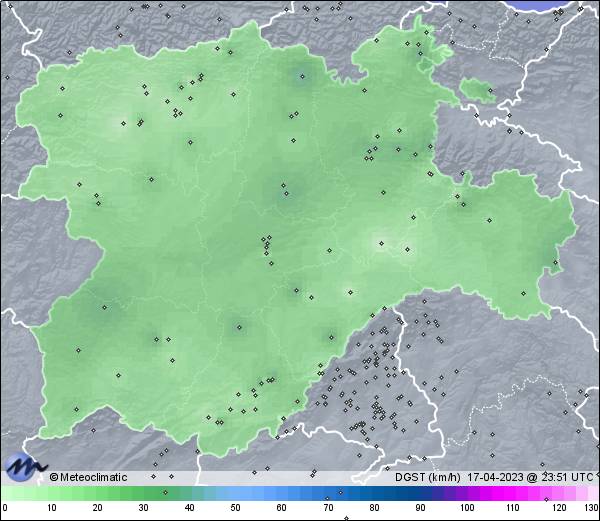Image resolution: width=600 pixels, height=521 pixels.
Task: Click the DGST (km/h) label
Action: tap(428, 477)
